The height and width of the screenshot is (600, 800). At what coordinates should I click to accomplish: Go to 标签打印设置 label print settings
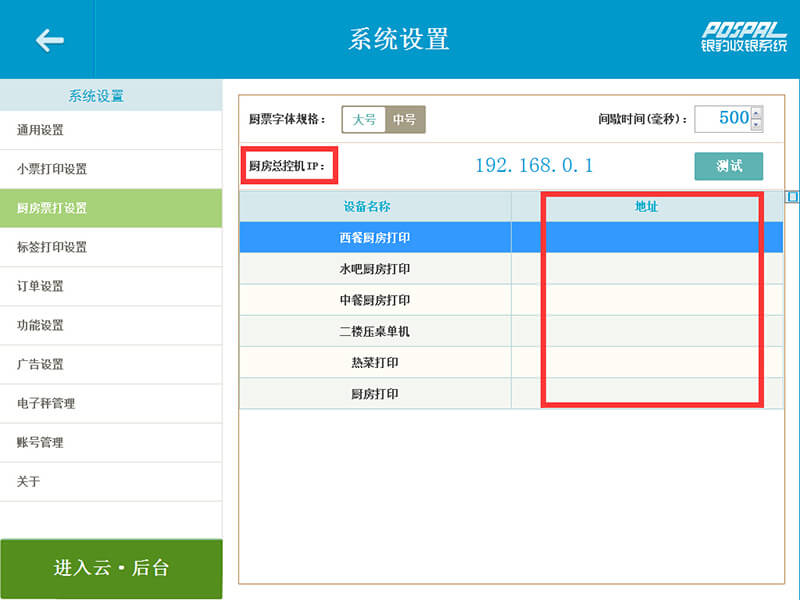point(52,247)
